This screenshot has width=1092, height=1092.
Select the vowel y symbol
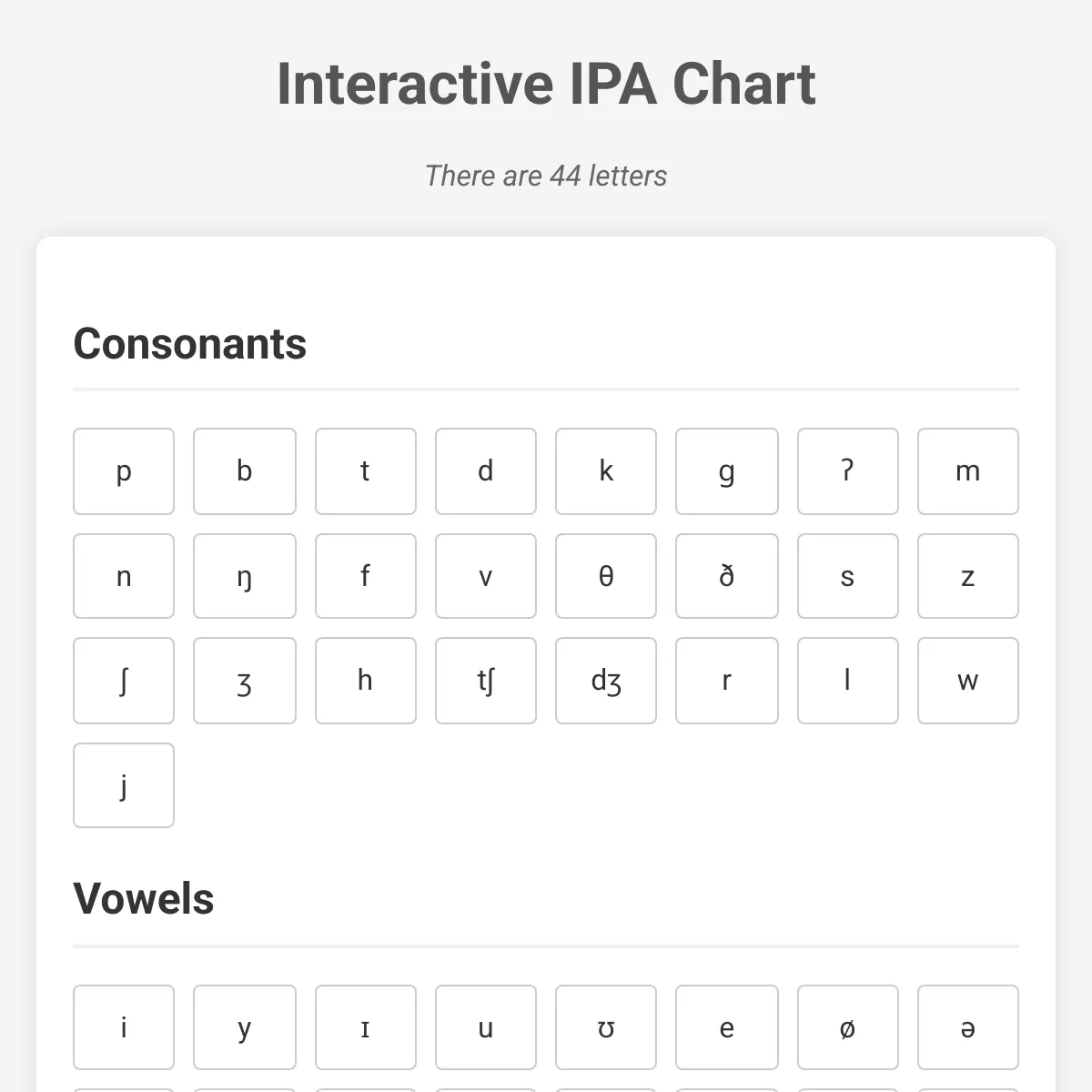tap(244, 1027)
